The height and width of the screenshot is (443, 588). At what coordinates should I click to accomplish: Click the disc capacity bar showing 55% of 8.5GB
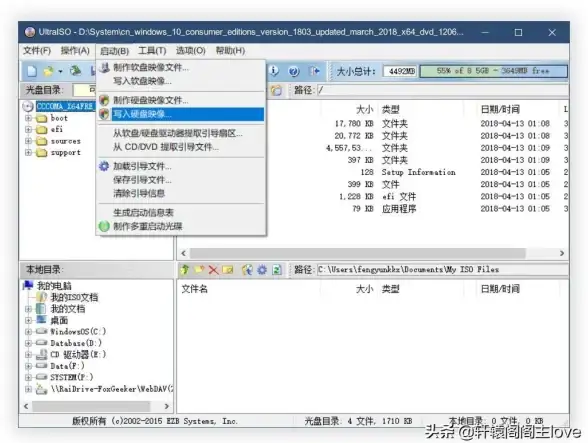(493, 71)
